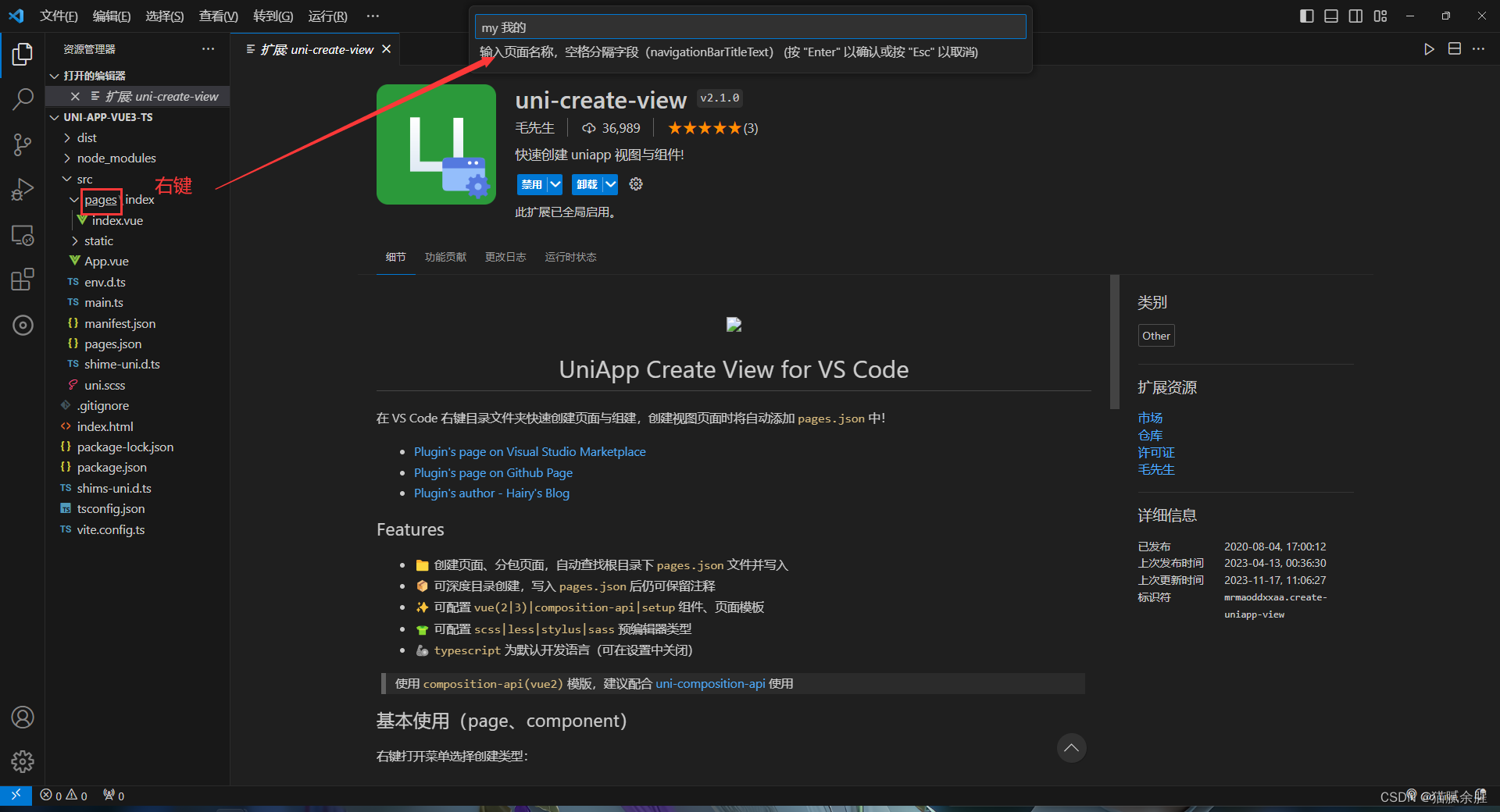Open the 文件(F) menu

59,16
